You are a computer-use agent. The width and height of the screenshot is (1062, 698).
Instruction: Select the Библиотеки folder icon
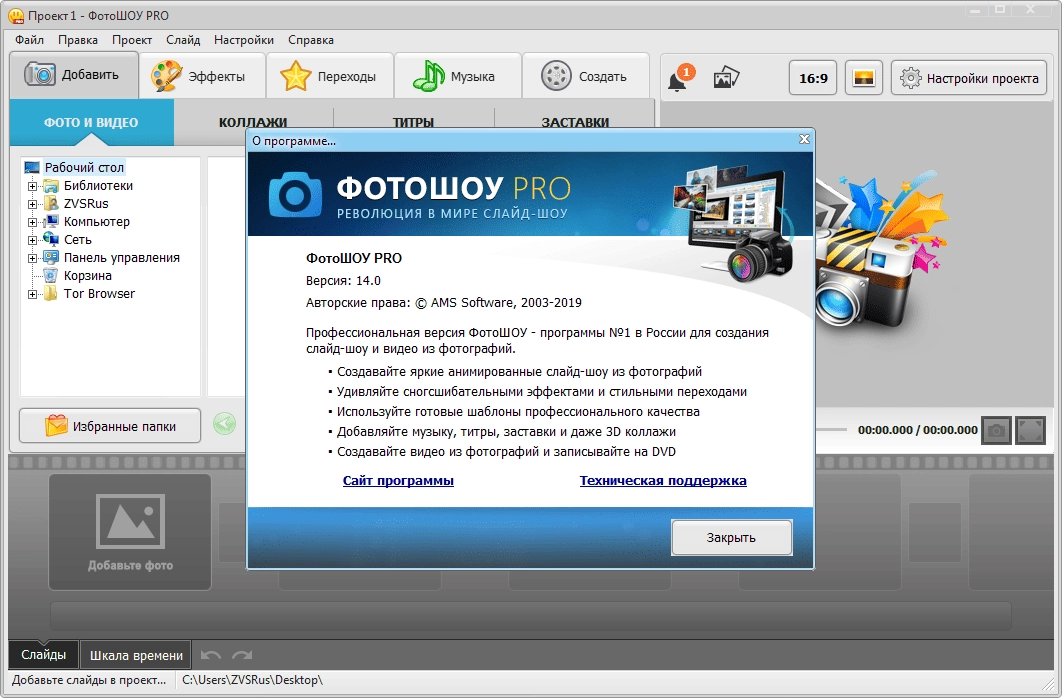point(51,186)
